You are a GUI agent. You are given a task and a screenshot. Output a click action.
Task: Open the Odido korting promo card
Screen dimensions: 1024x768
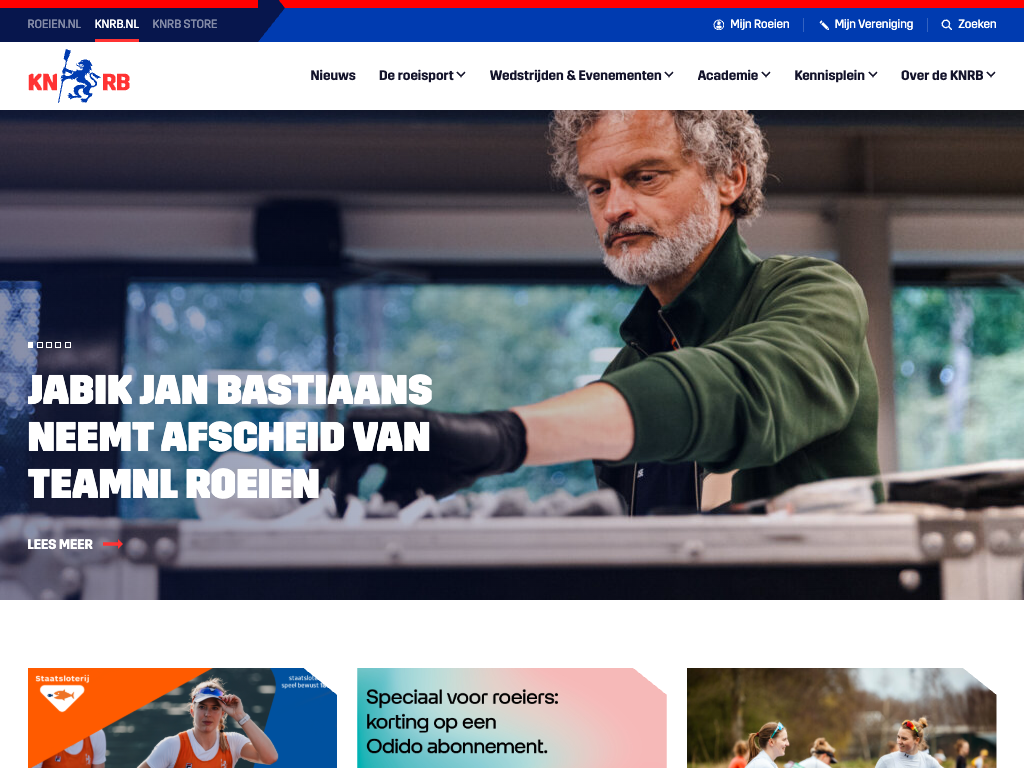pyautogui.click(x=511, y=718)
